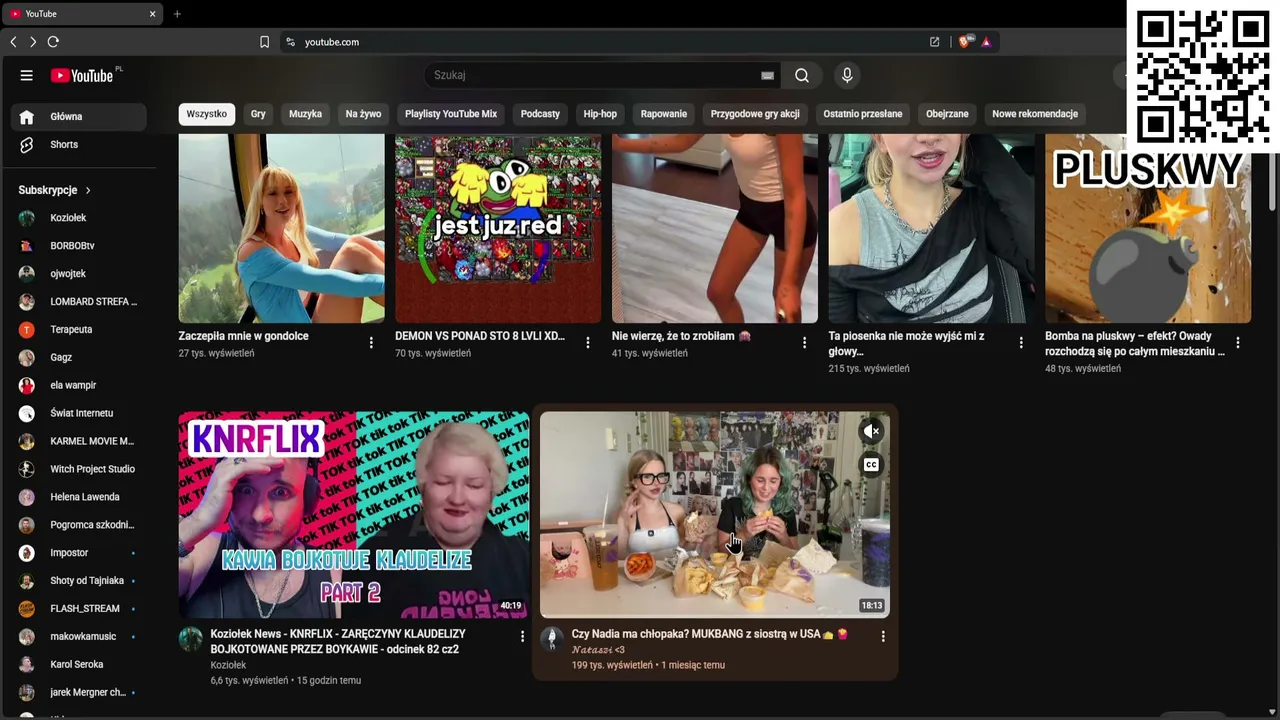The width and height of the screenshot is (1280, 720).
Task: Open Koziołek channel avatar beside KNRFLIX video
Action: click(x=191, y=640)
